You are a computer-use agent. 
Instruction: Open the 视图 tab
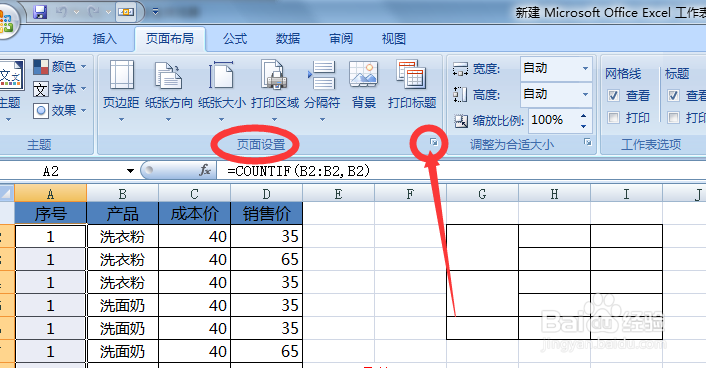[394, 39]
